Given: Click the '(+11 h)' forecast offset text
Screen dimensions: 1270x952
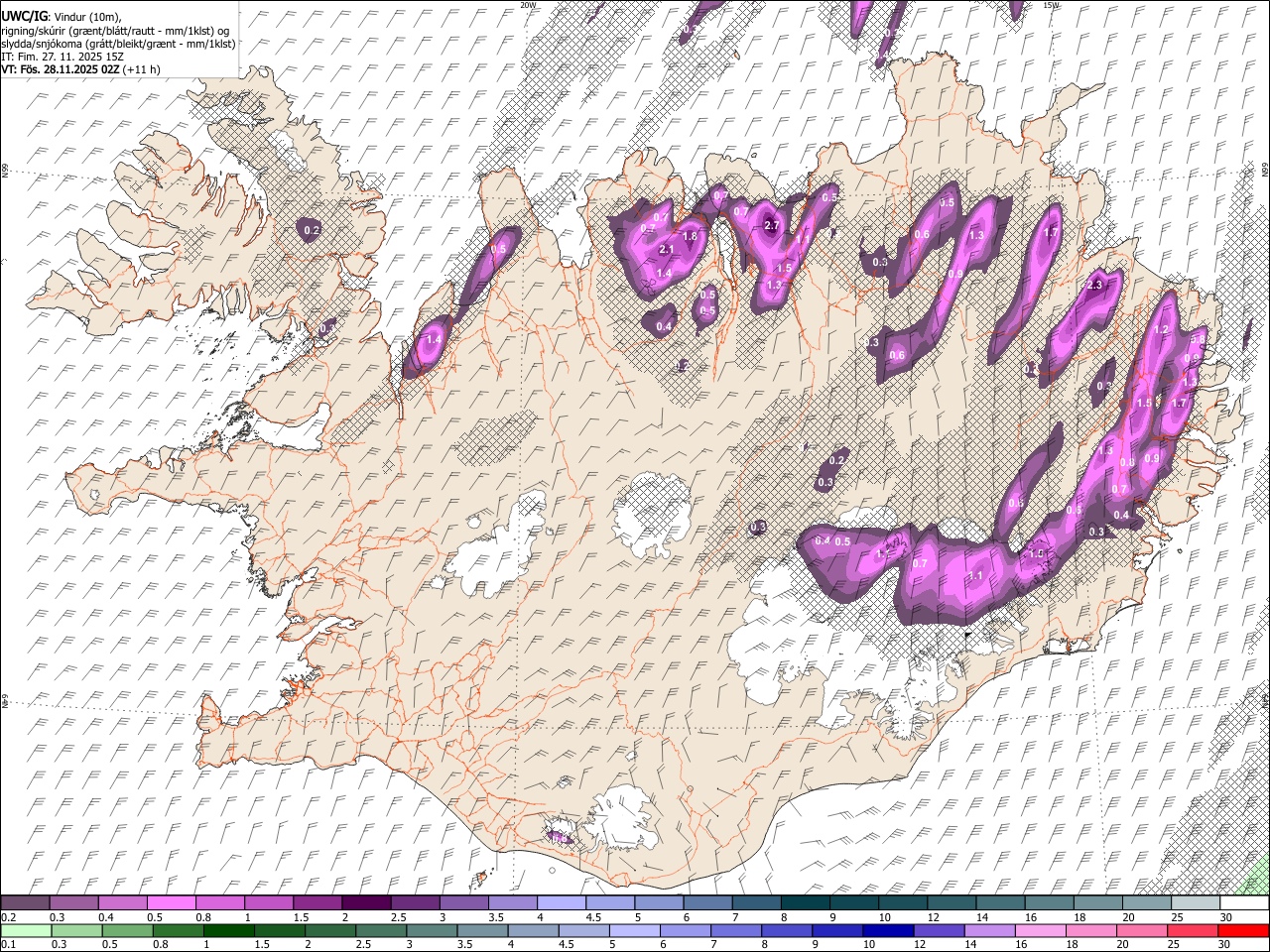Looking at the screenshot, I should 142,69.
